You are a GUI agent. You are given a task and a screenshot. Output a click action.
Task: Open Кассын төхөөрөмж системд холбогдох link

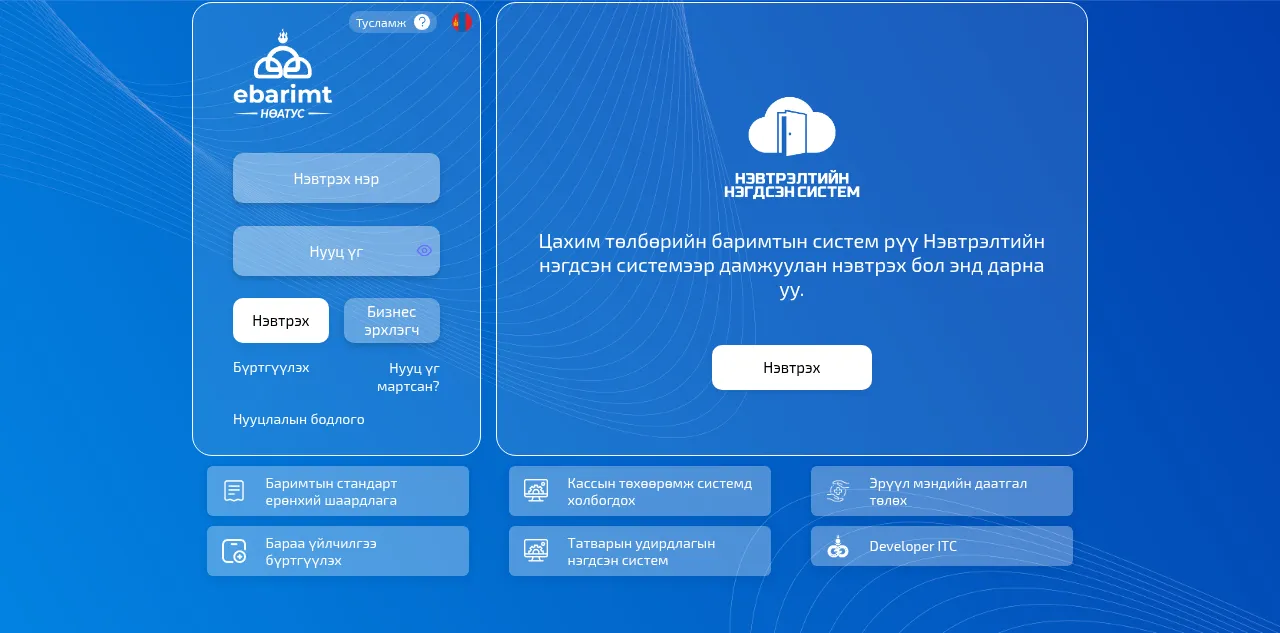coord(640,491)
